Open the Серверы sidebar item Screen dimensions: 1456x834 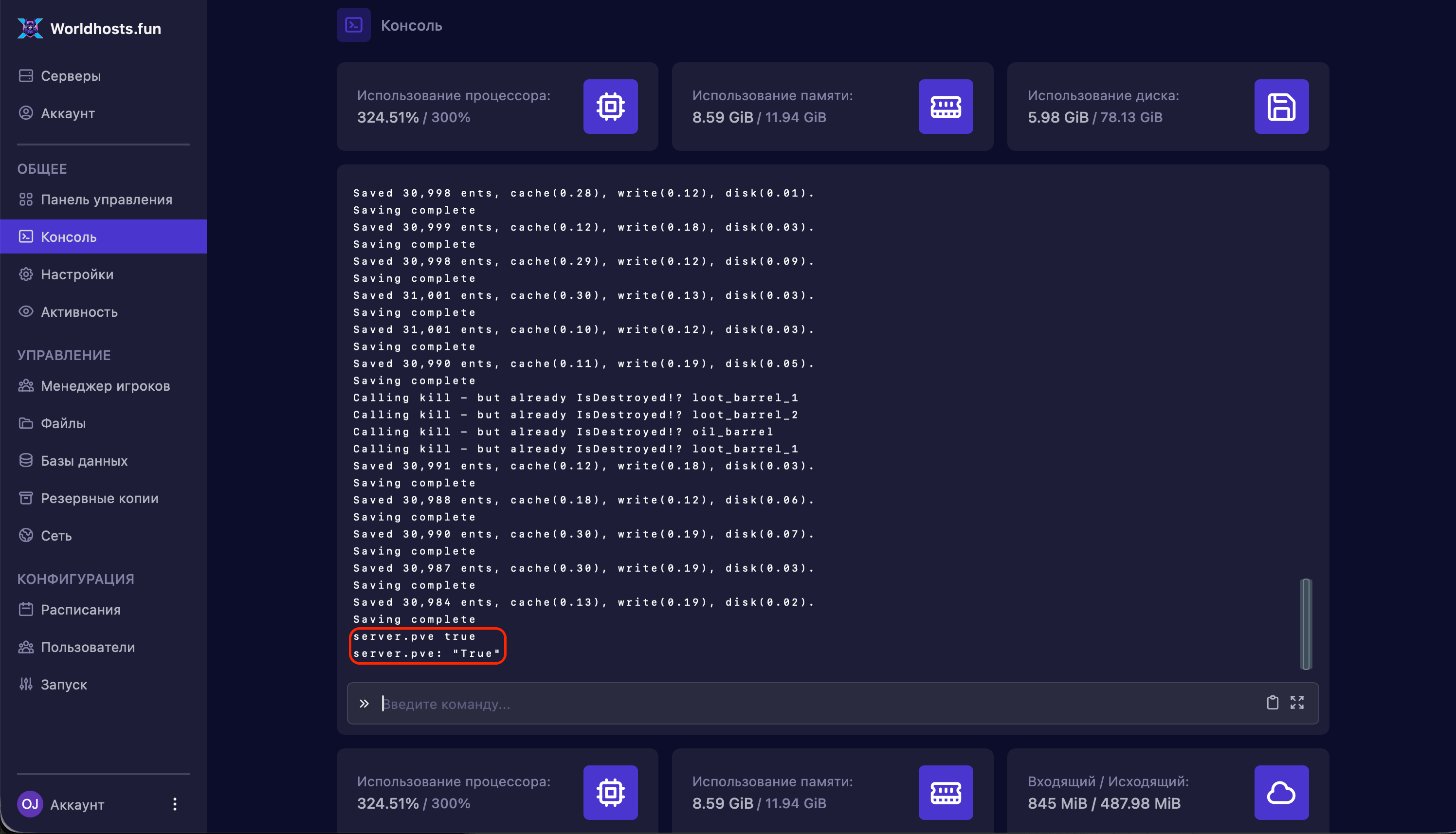pyautogui.click(x=103, y=75)
